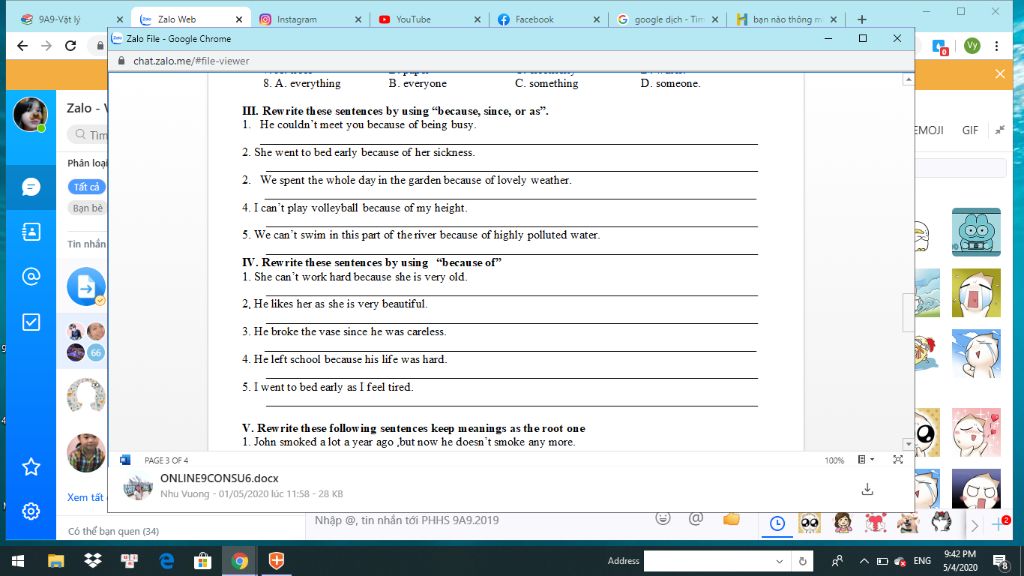The width and height of the screenshot is (1024, 576).
Task: Switch to the YouTube browser tab
Action: coord(429,20)
